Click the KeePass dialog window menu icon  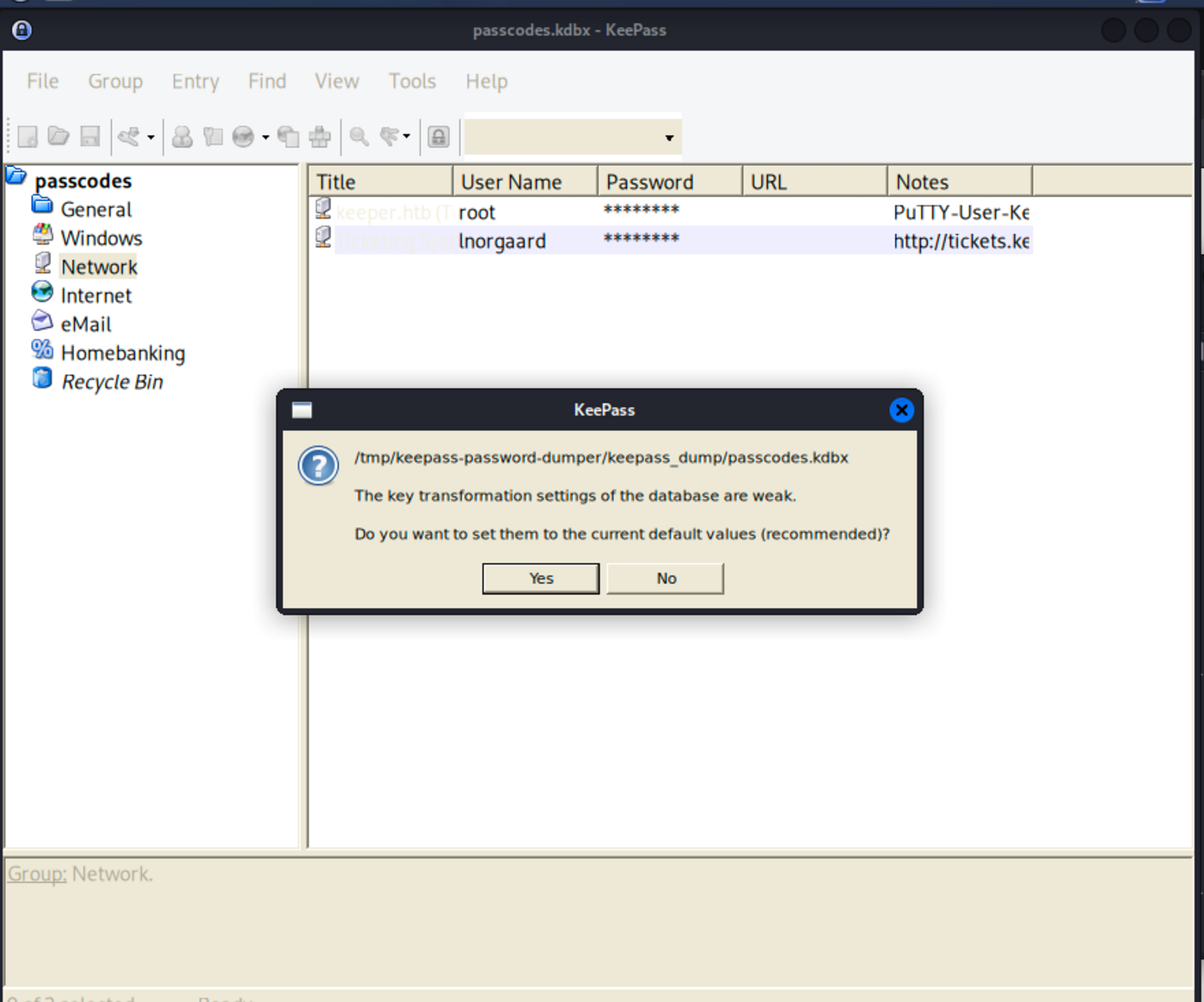point(302,410)
